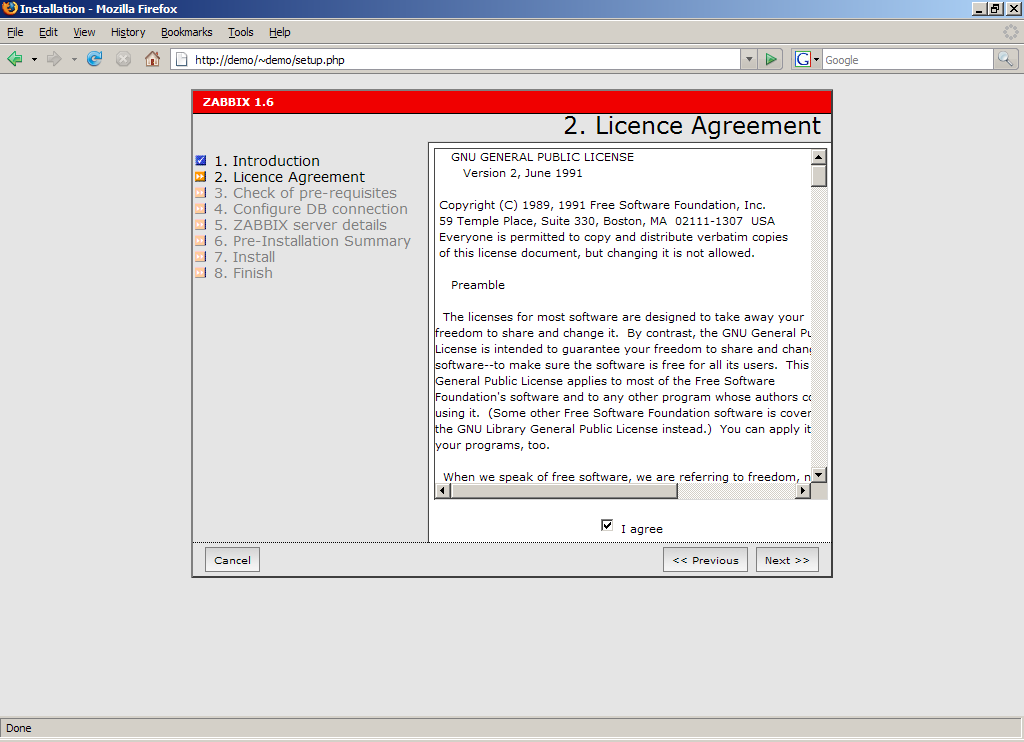The image size is (1024, 742).
Task: Click the 'GNU GENERAL PUBLIC LICENSE' title line
Action: point(542,157)
